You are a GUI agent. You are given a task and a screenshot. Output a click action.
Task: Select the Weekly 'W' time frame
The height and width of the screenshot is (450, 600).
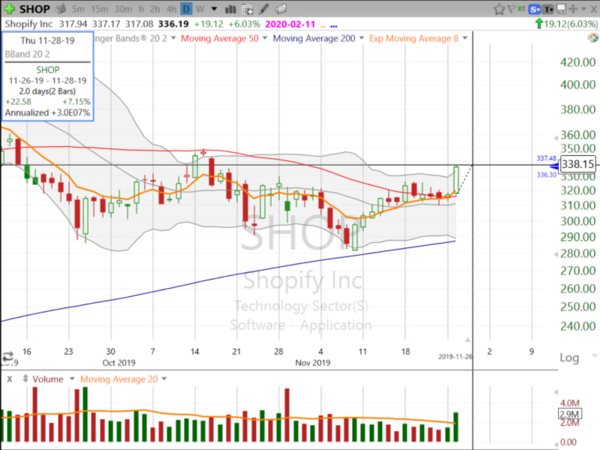[200, 9]
